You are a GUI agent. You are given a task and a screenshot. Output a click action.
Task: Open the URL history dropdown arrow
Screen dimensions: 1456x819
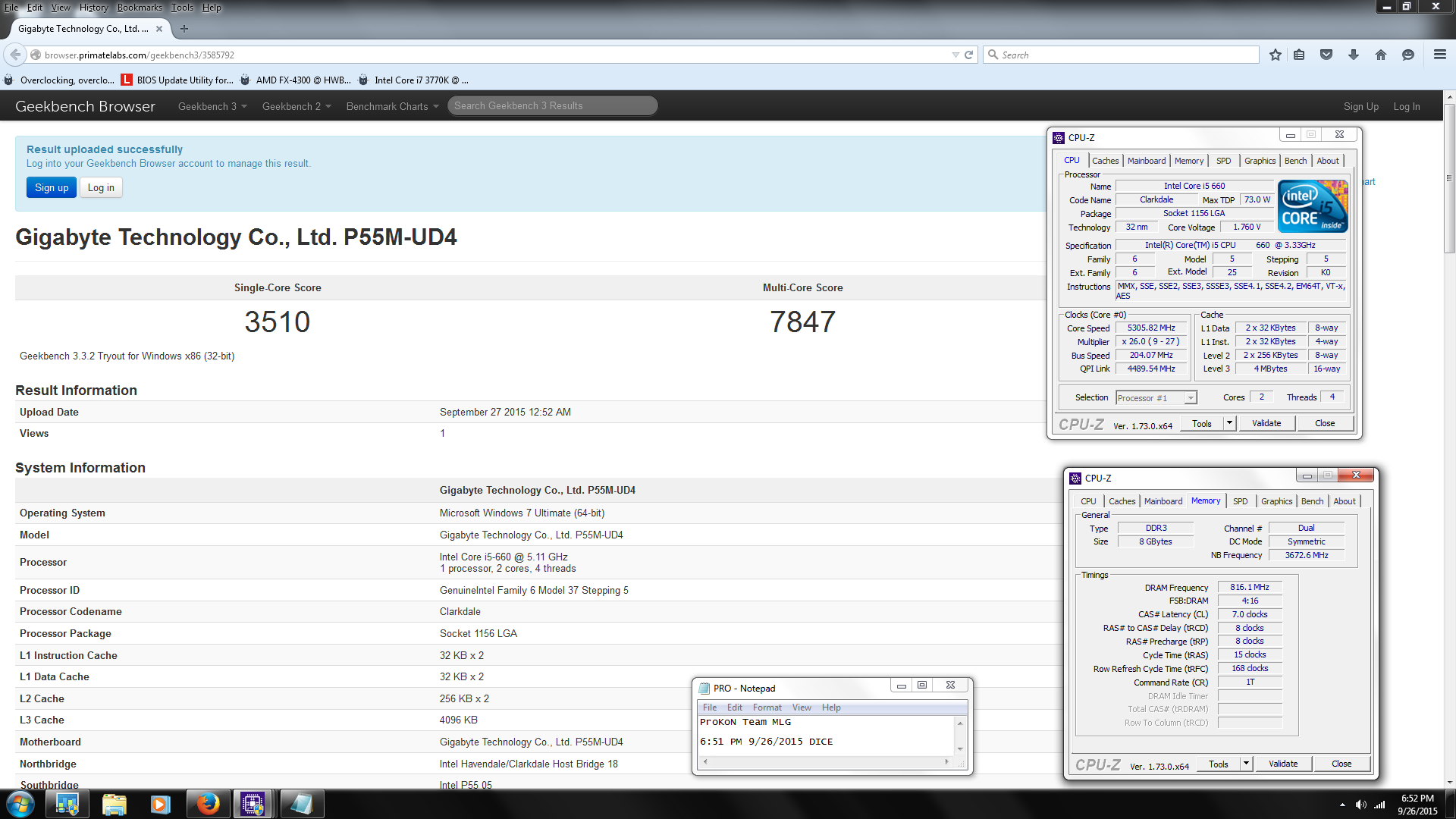(x=955, y=55)
